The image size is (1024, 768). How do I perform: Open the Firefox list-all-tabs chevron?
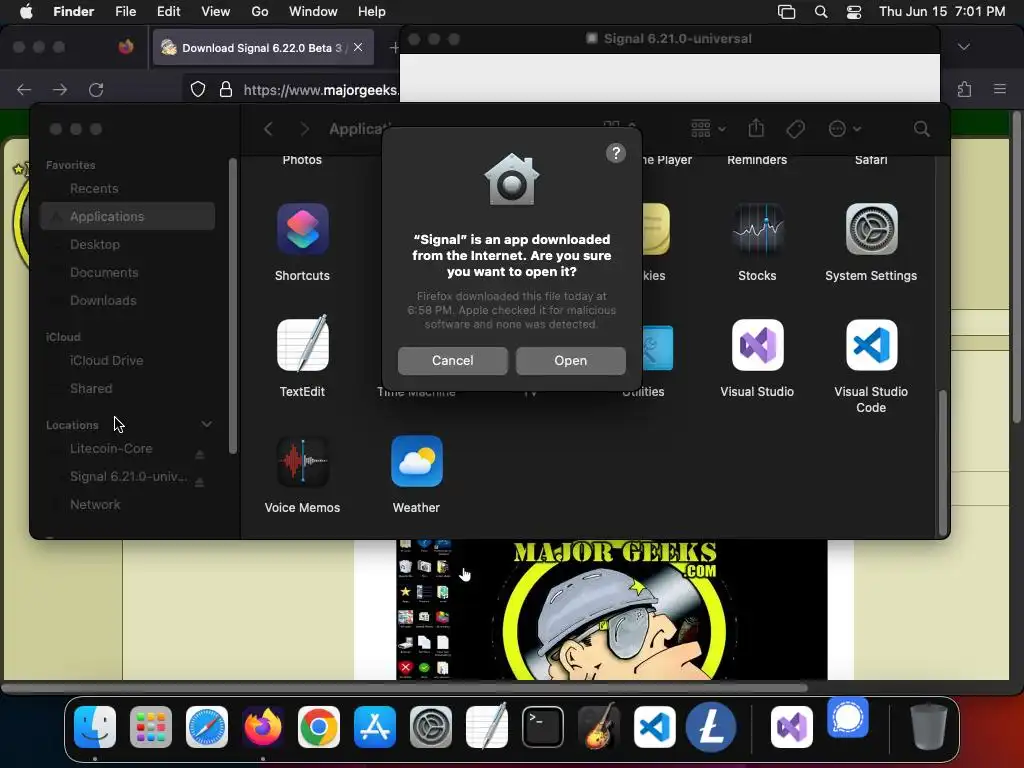964,46
